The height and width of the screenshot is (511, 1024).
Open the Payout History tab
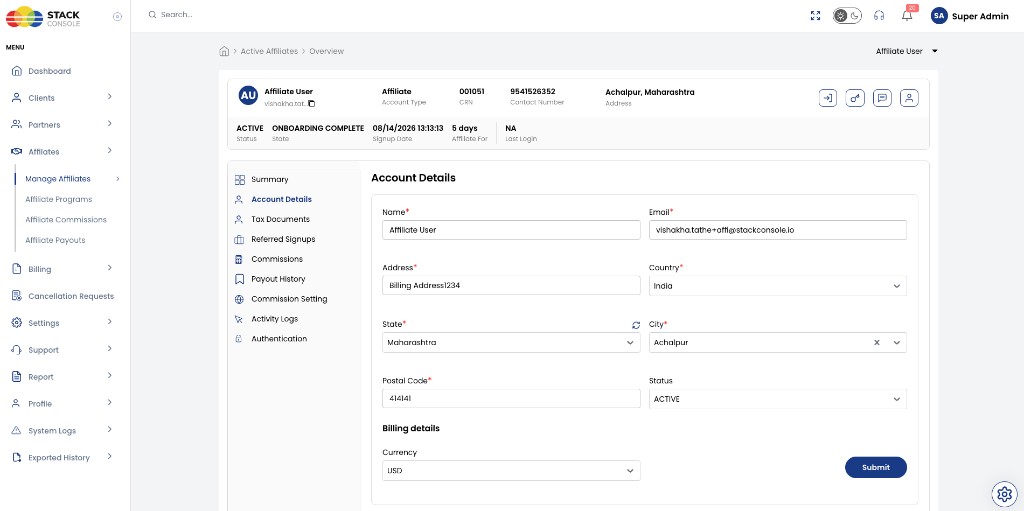click(278, 279)
